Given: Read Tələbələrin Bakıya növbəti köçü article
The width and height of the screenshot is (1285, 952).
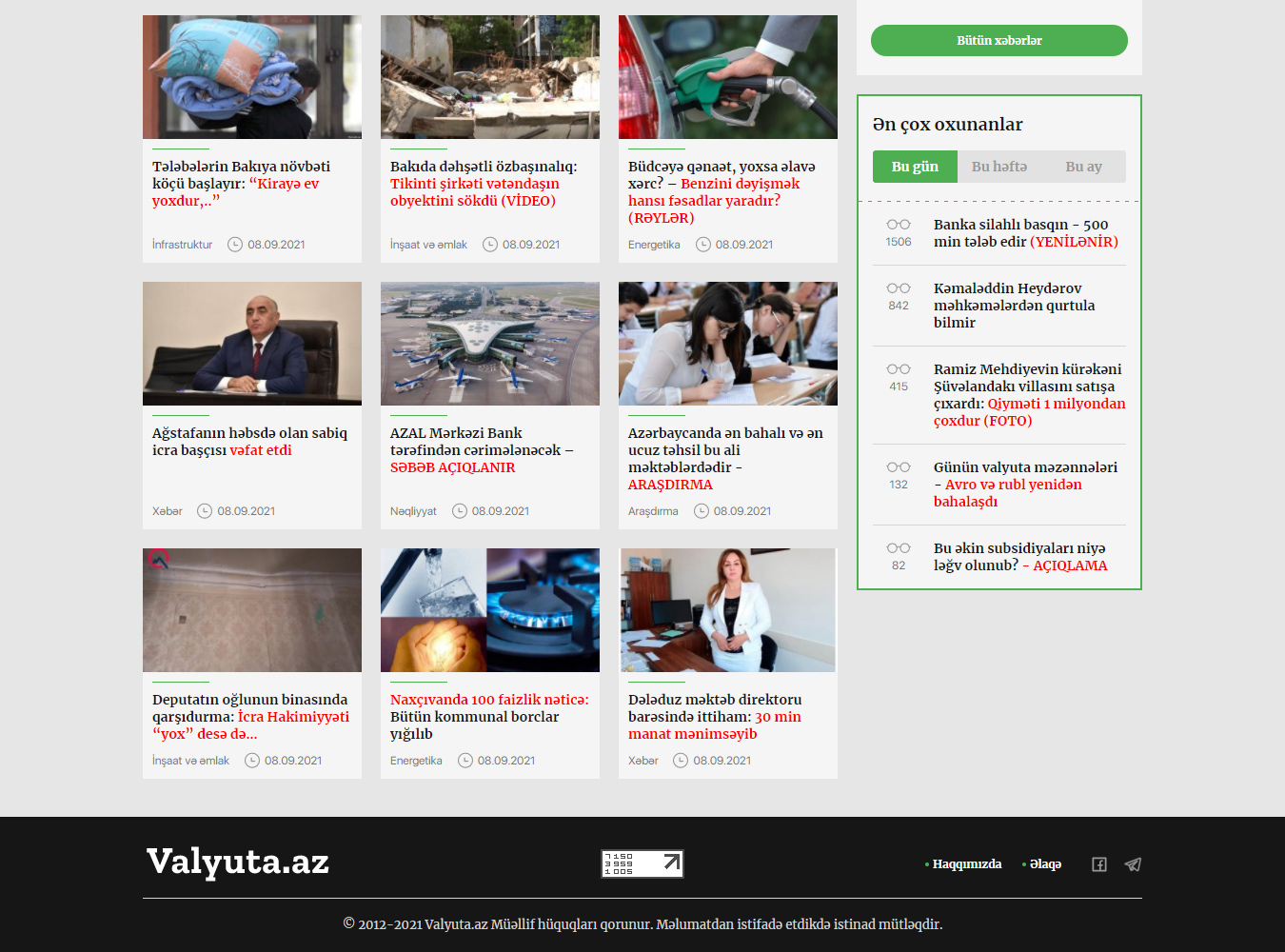Looking at the screenshot, I should point(241,184).
